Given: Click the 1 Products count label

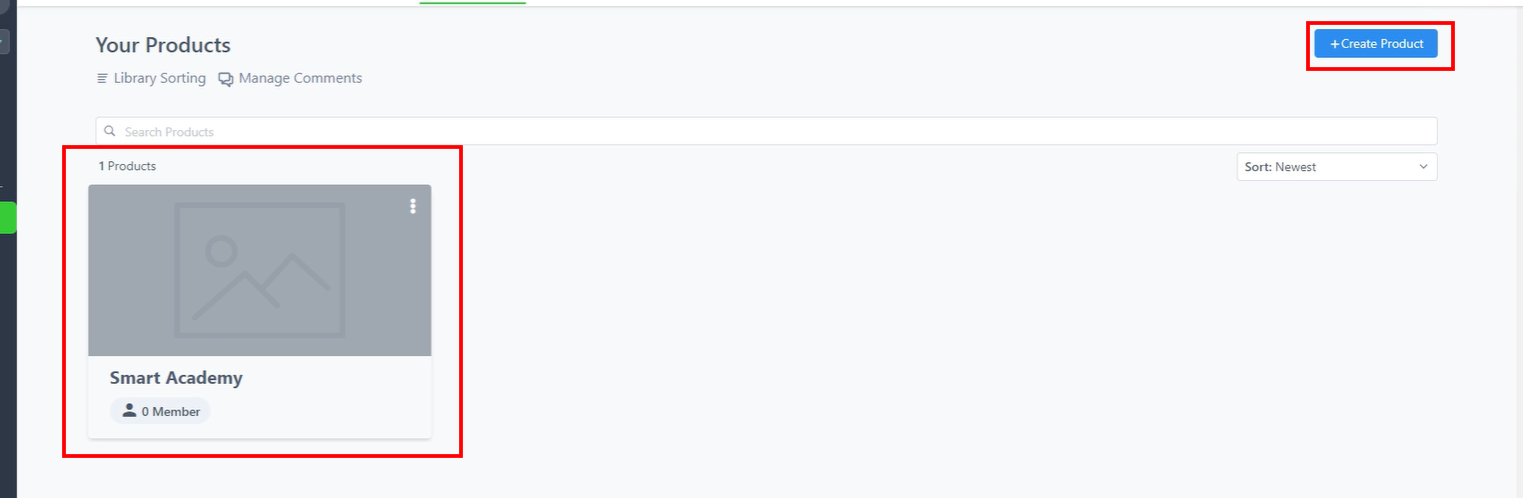Looking at the screenshot, I should [127, 166].
